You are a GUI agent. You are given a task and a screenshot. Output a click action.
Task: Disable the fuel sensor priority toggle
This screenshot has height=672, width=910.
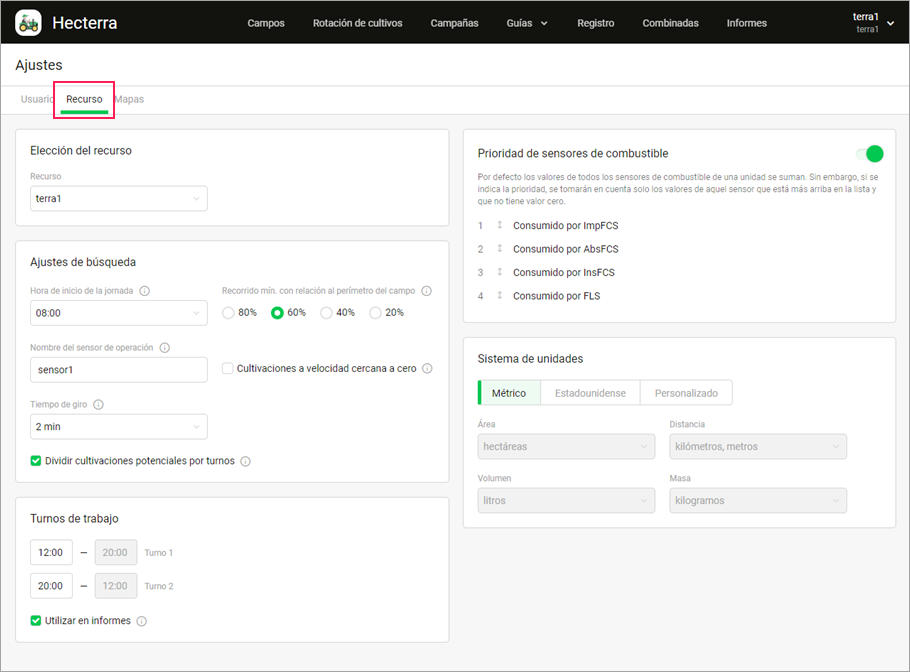coord(869,154)
